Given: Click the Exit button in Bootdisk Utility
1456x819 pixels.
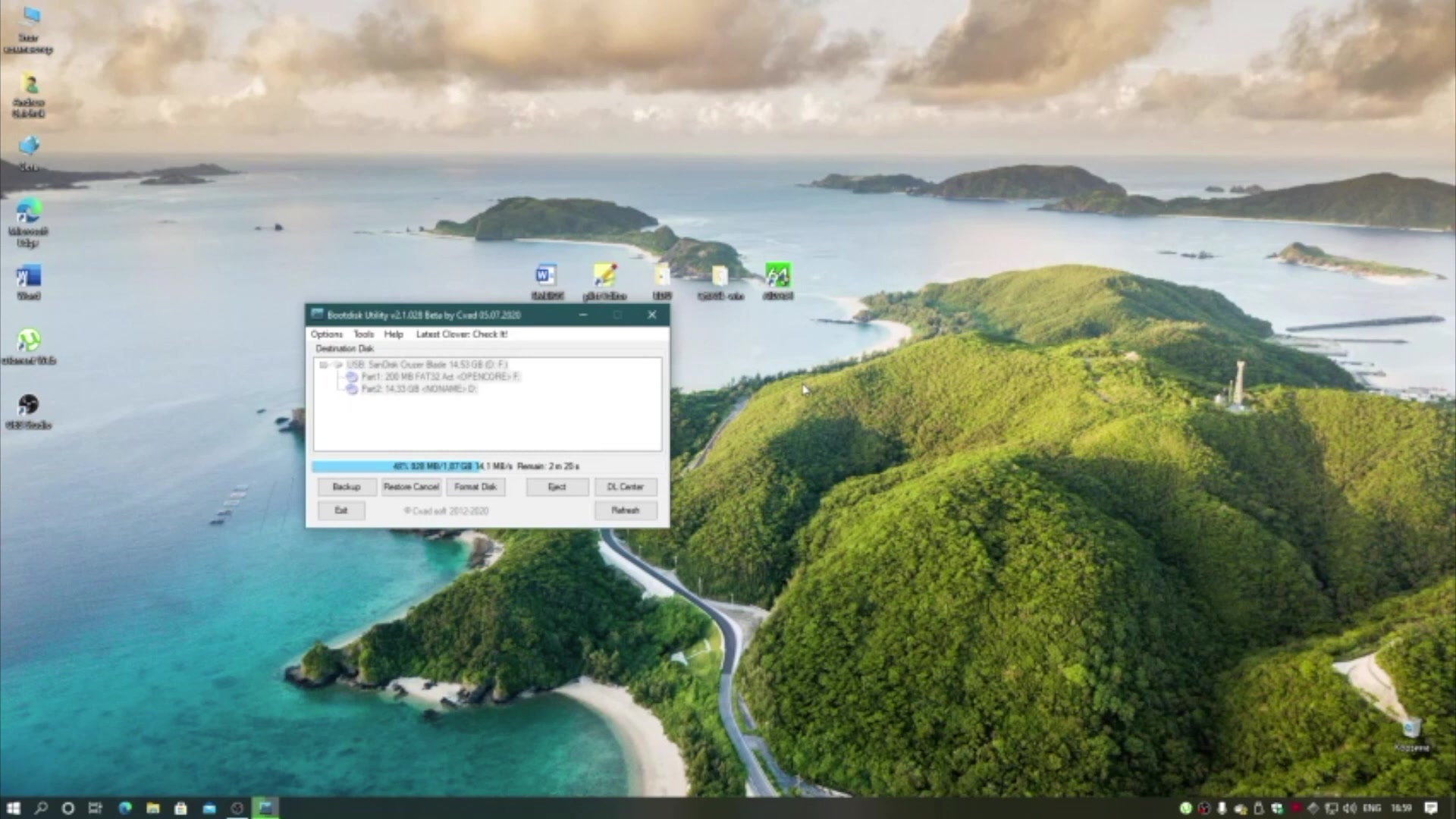Looking at the screenshot, I should tap(340, 510).
